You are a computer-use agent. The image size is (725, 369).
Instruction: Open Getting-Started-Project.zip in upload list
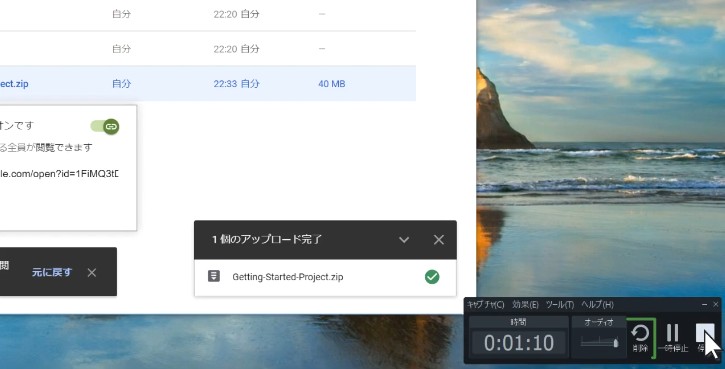[288, 277]
